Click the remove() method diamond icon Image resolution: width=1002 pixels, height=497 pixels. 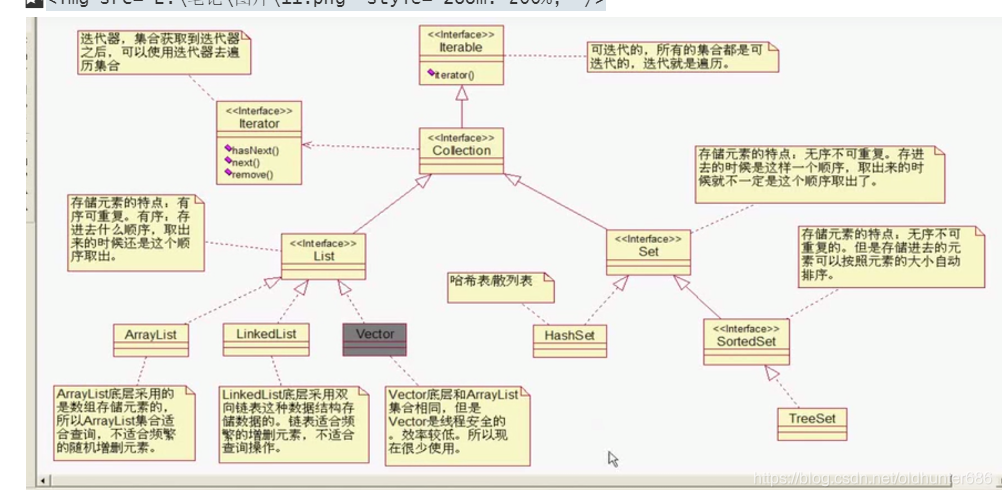tap(227, 172)
